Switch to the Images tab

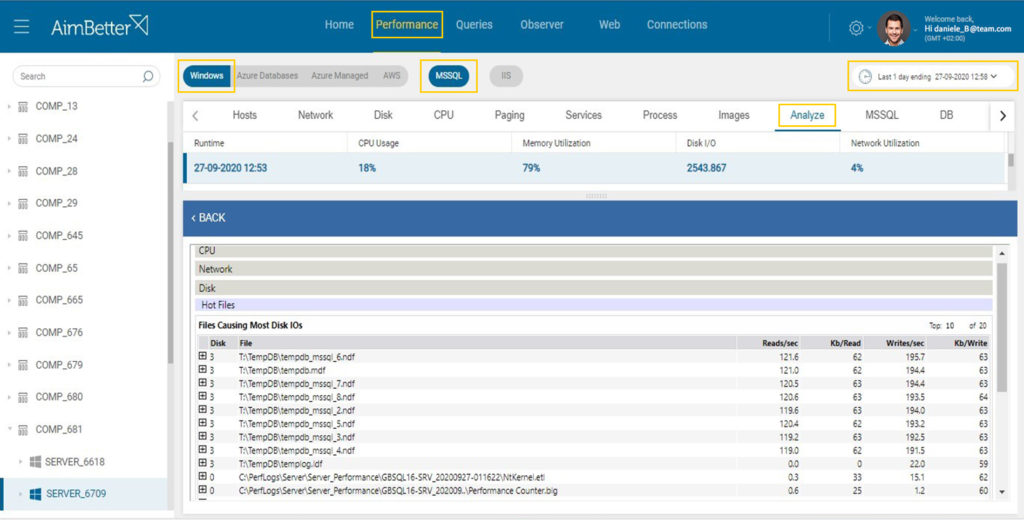[733, 115]
